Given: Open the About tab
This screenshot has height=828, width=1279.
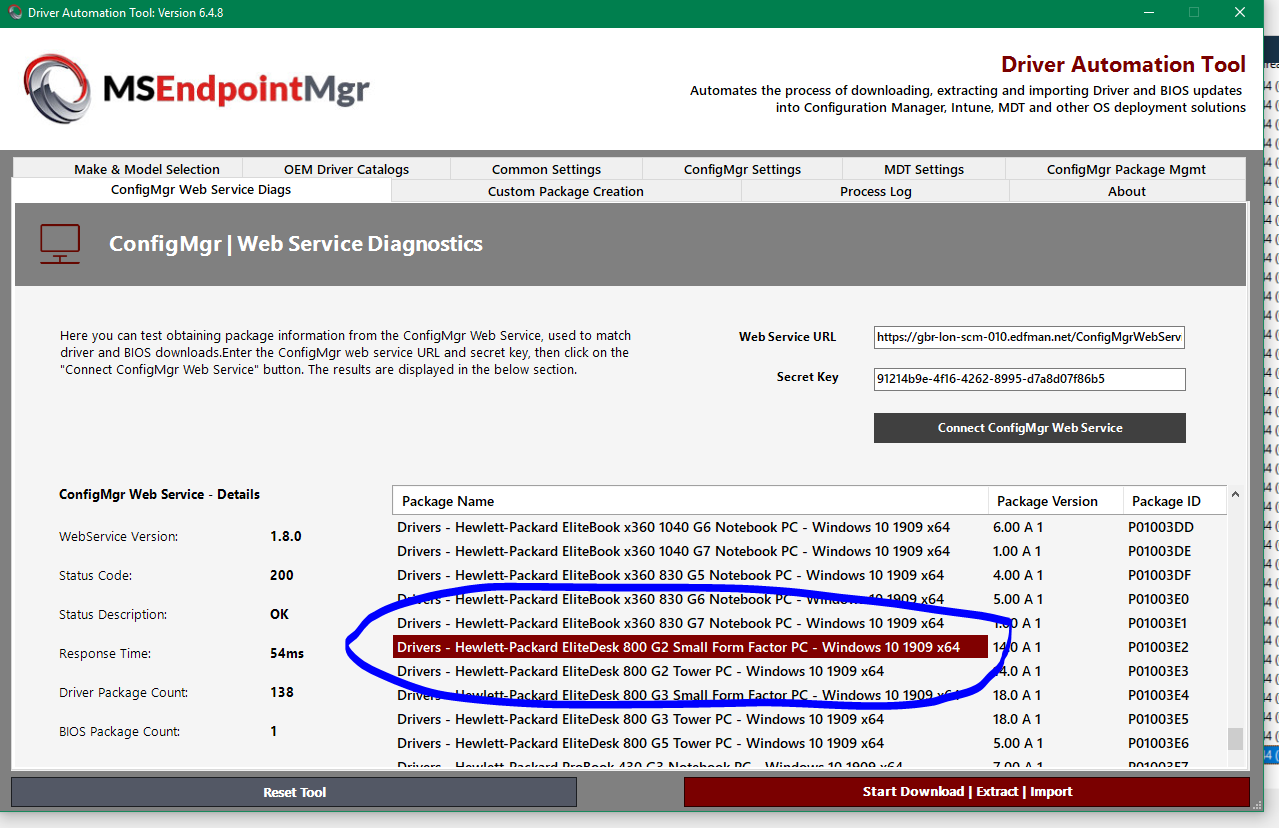Looking at the screenshot, I should pos(1127,191).
